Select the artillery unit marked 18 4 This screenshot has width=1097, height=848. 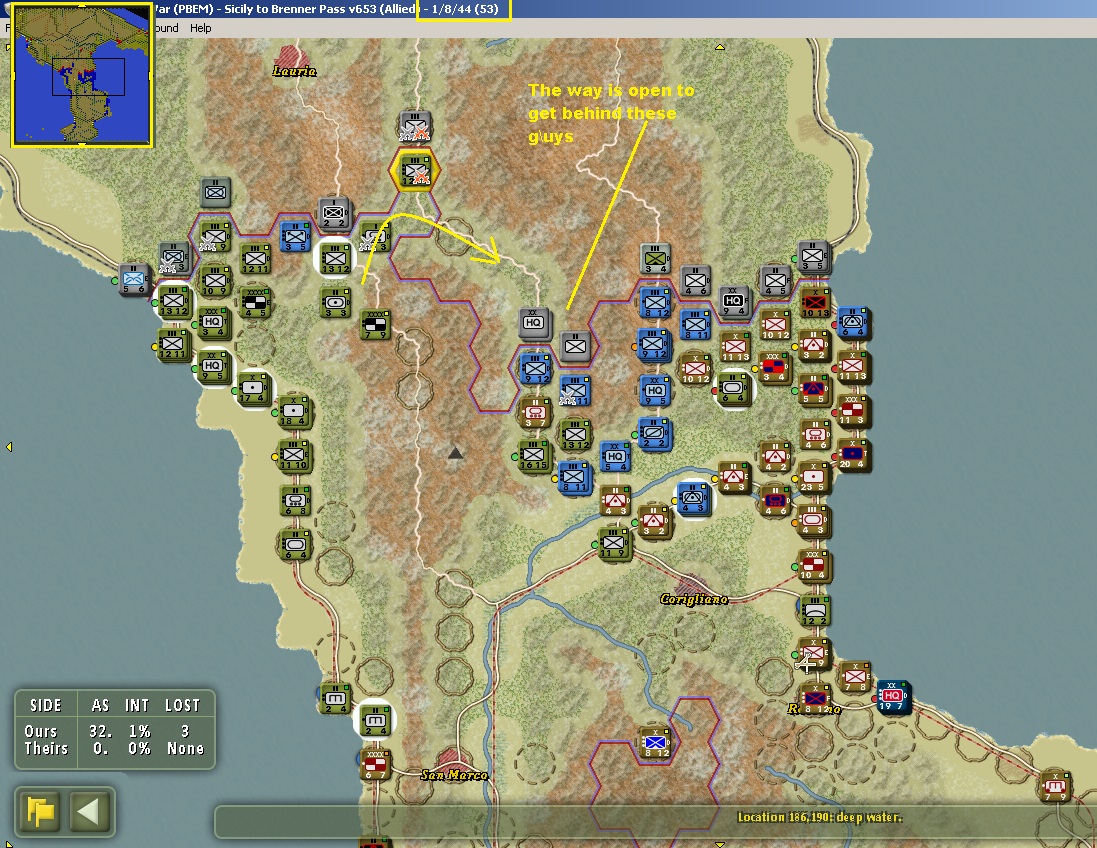tap(295, 411)
